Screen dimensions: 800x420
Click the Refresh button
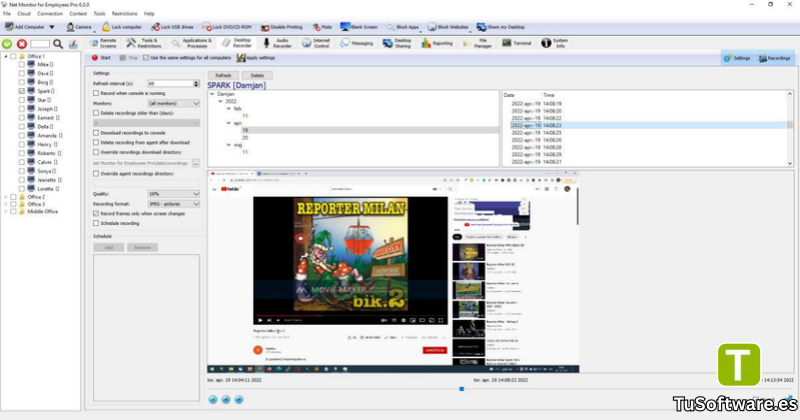(x=223, y=76)
